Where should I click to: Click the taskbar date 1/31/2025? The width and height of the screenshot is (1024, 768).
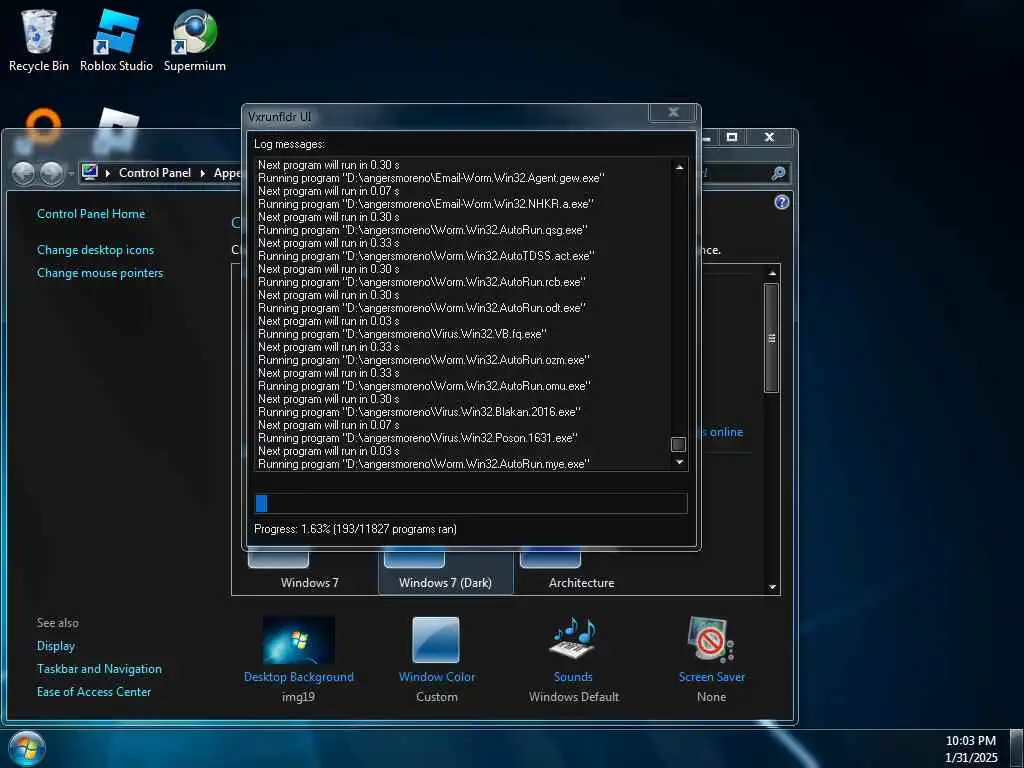tap(971, 758)
